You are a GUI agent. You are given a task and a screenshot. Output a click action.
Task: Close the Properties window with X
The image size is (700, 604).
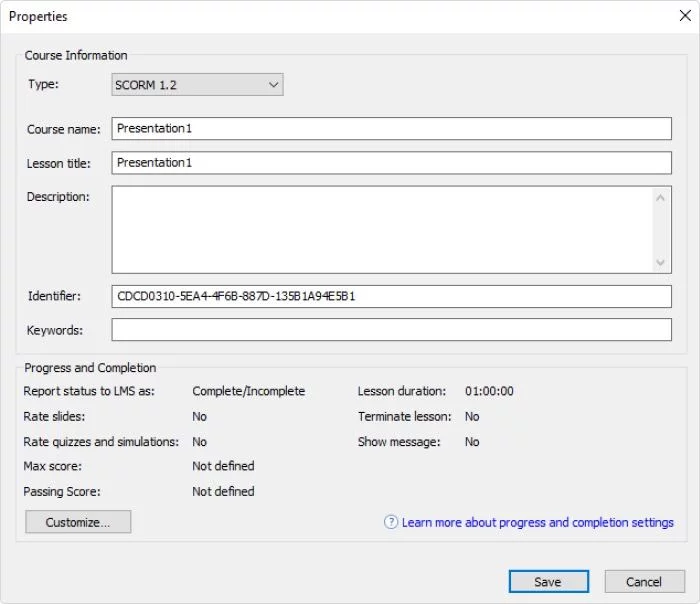pos(685,16)
